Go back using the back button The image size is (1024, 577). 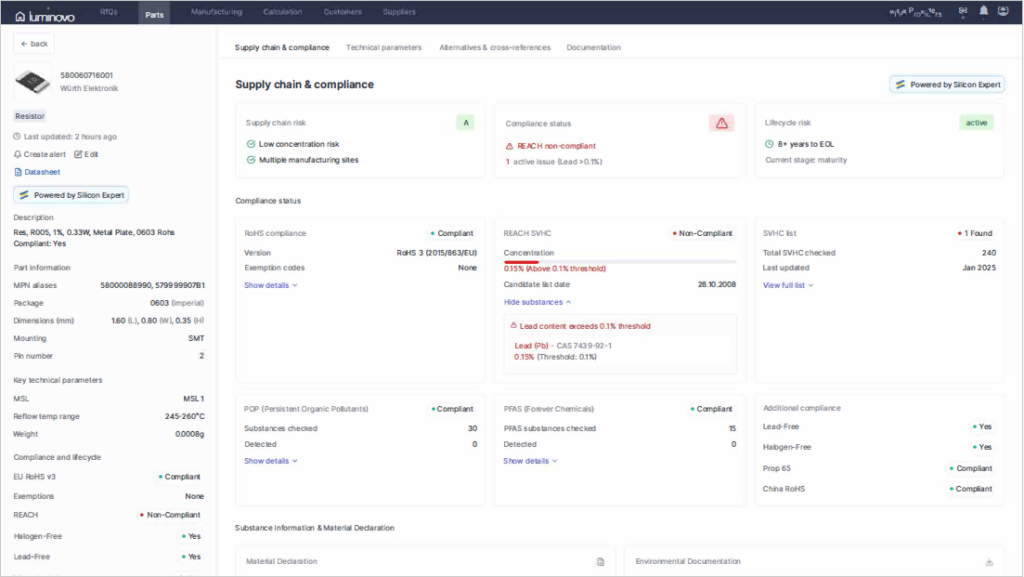pos(34,44)
